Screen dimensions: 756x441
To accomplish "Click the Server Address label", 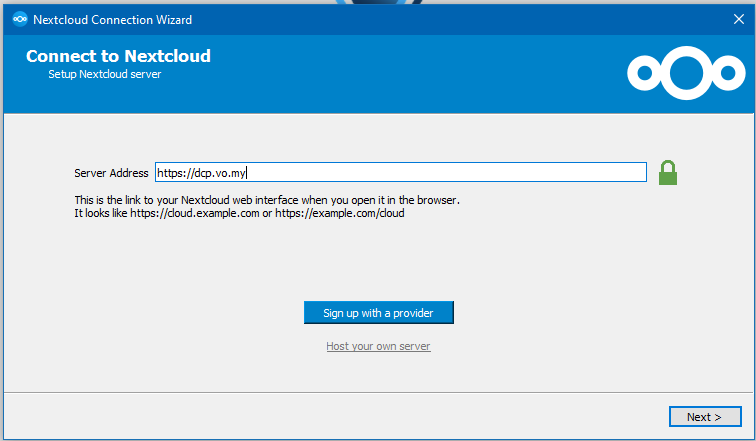I will (x=111, y=173).
